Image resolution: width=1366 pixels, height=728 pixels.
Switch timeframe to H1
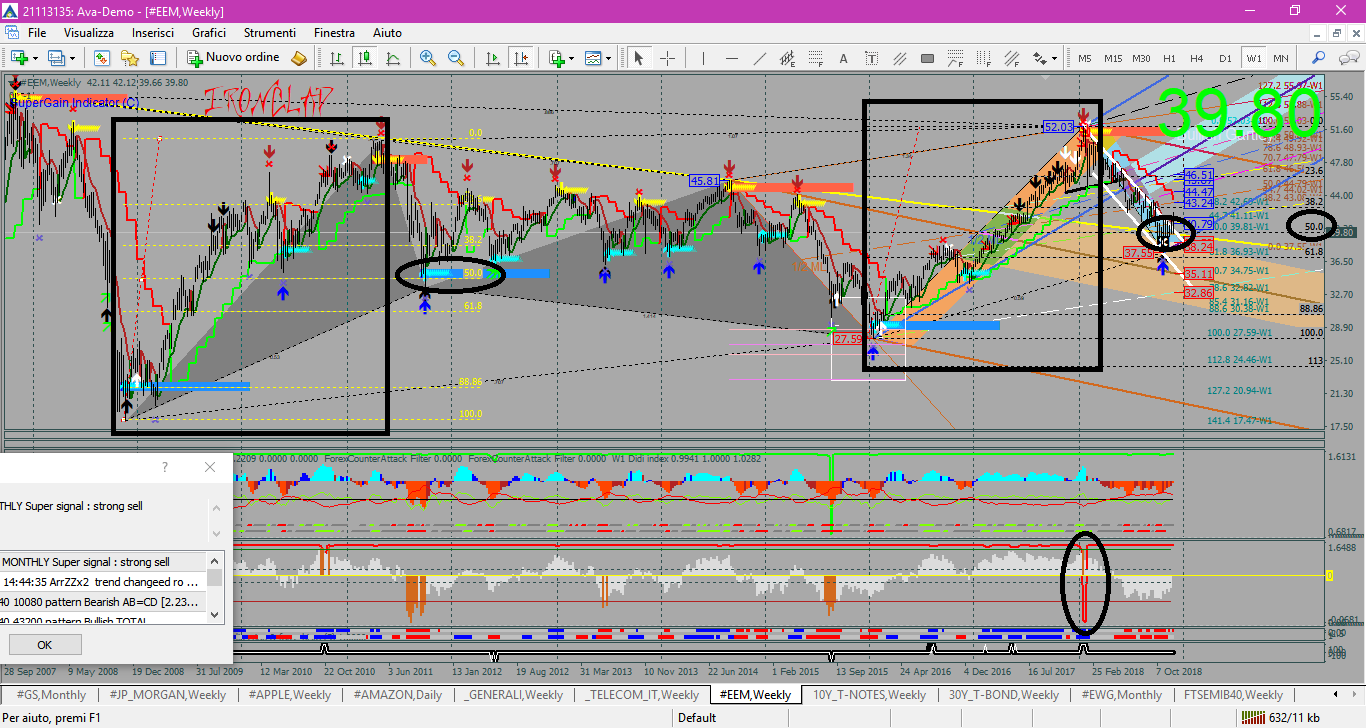pos(1169,58)
